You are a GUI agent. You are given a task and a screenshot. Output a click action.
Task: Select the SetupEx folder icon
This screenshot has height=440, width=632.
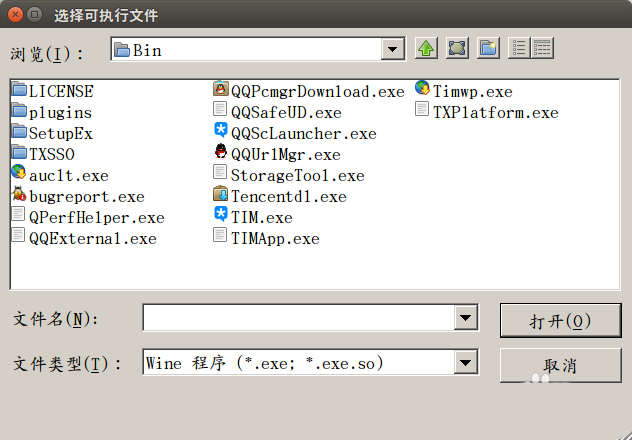[19, 131]
